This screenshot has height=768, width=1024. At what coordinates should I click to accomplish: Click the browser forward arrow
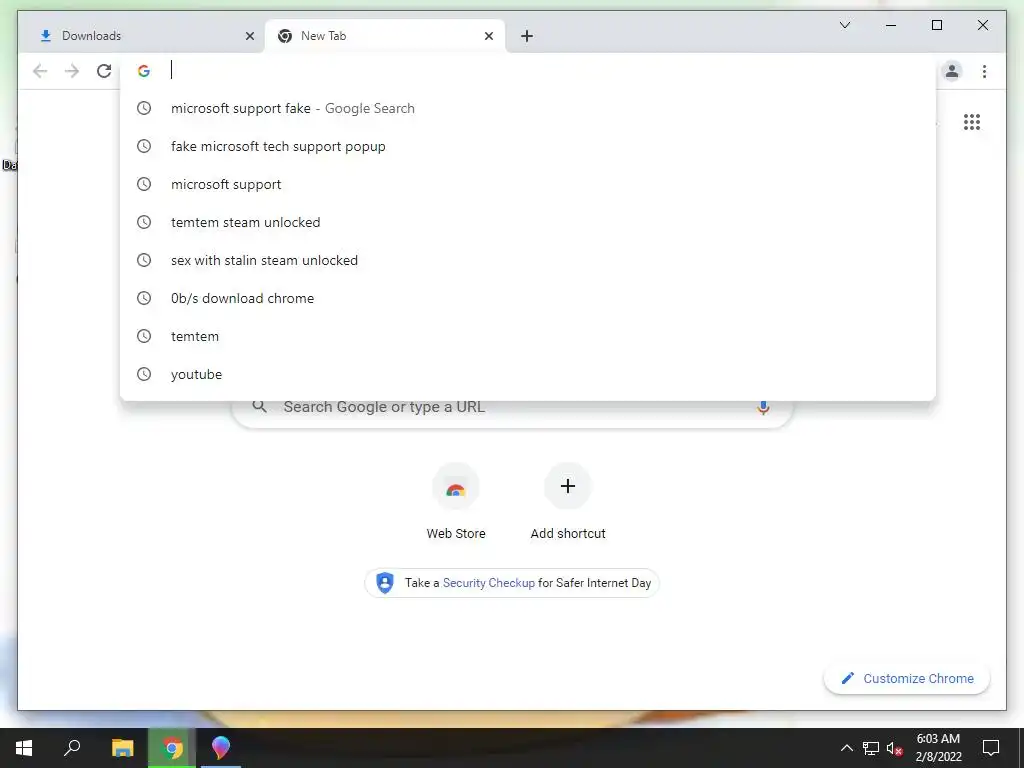point(72,71)
